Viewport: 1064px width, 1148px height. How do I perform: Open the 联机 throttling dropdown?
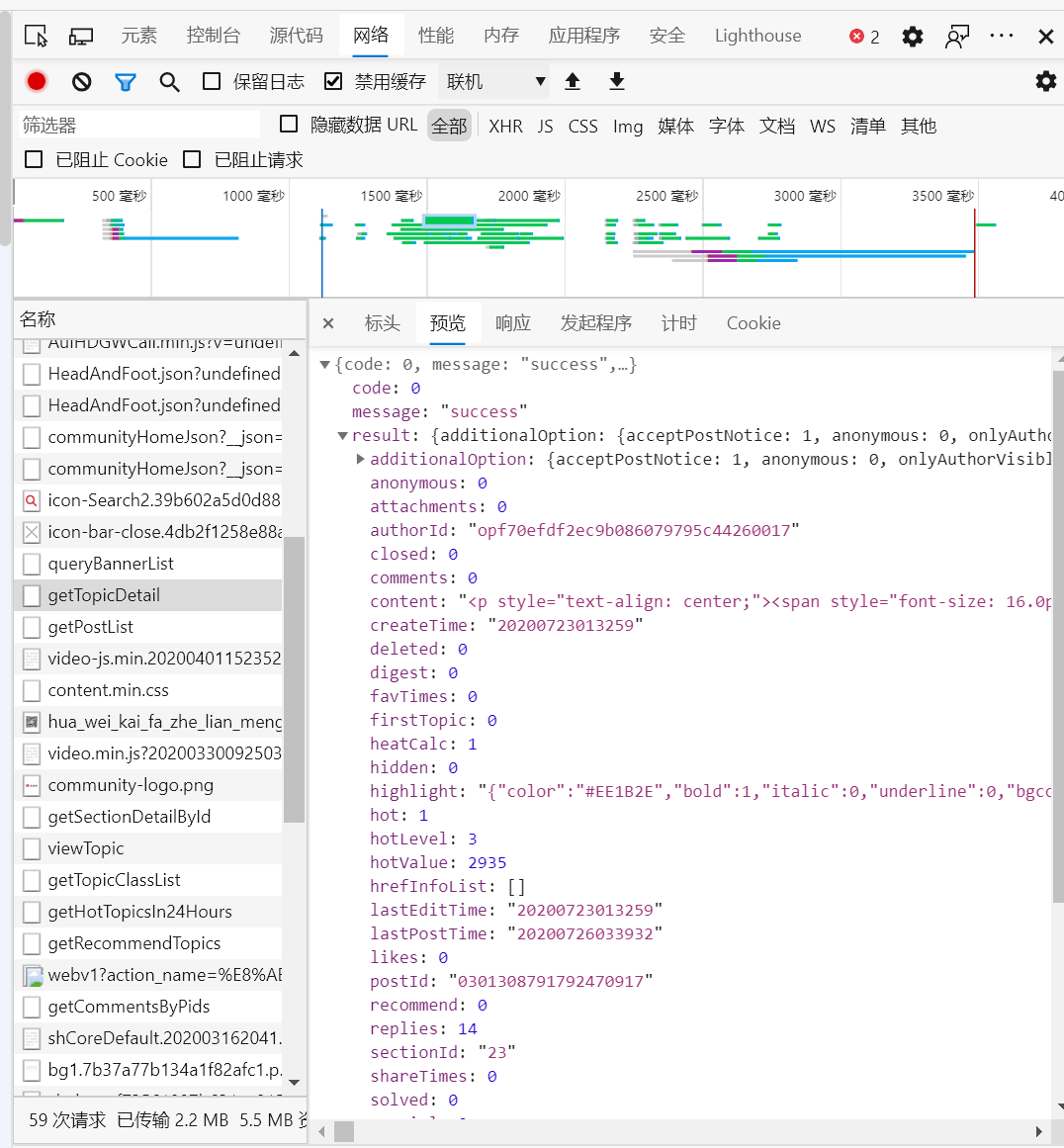pyautogui.click(x=494, y=81)
